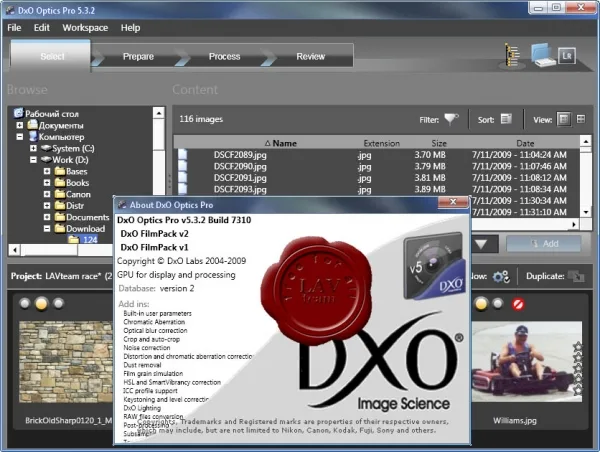The height and width of the screenshot is (452, 600).
Task: Open the File menu
Action: click(x=14, y=28)
